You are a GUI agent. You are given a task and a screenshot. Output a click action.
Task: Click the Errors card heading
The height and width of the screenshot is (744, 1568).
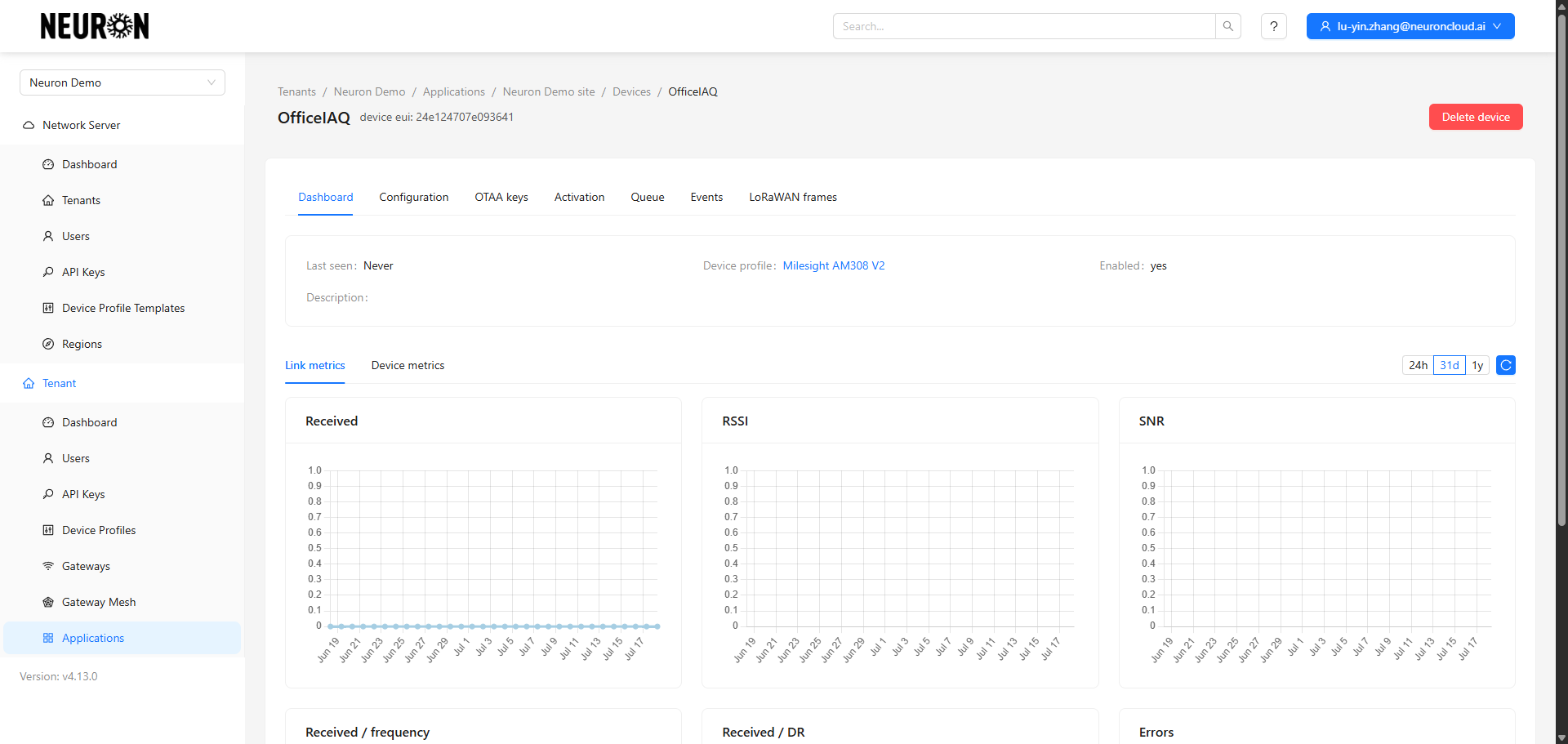(x=1156, y=732)
